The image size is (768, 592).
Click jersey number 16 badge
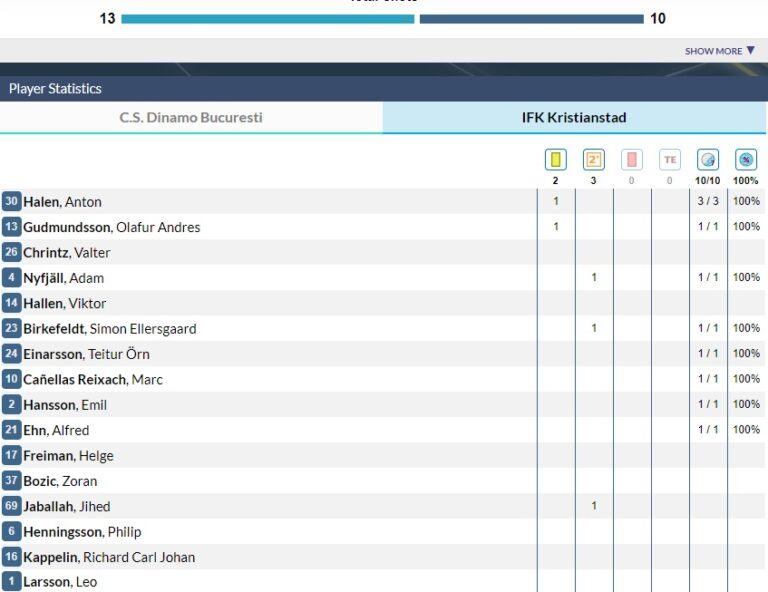11,557
